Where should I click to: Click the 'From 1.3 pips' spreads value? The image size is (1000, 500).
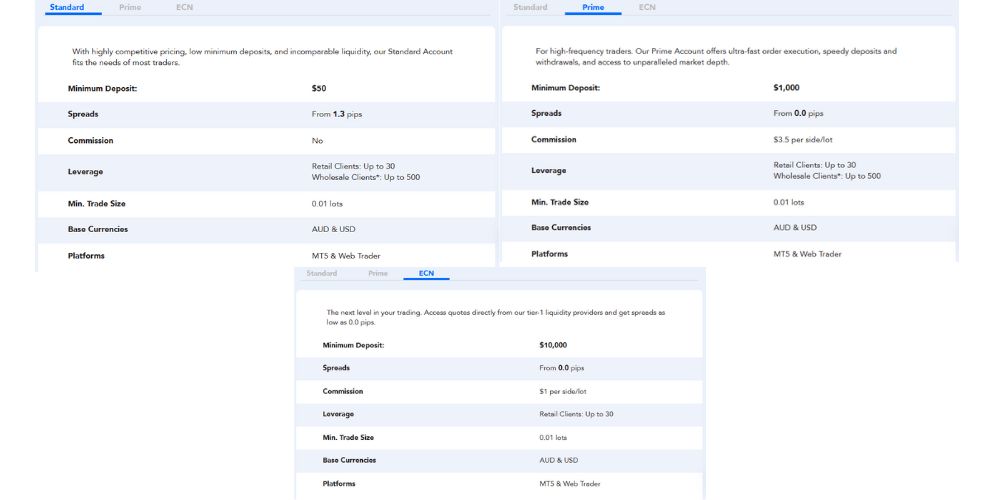click(x=337, y=114)
